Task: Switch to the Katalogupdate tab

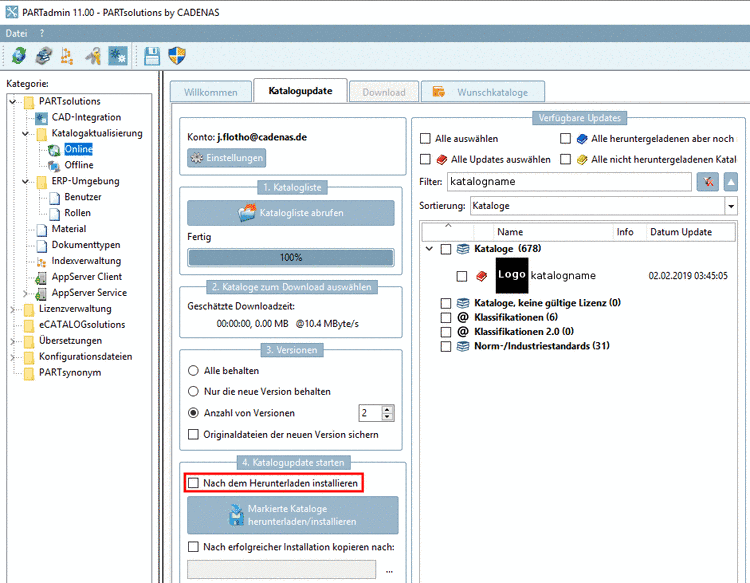Action: click(x=300, y=91)
